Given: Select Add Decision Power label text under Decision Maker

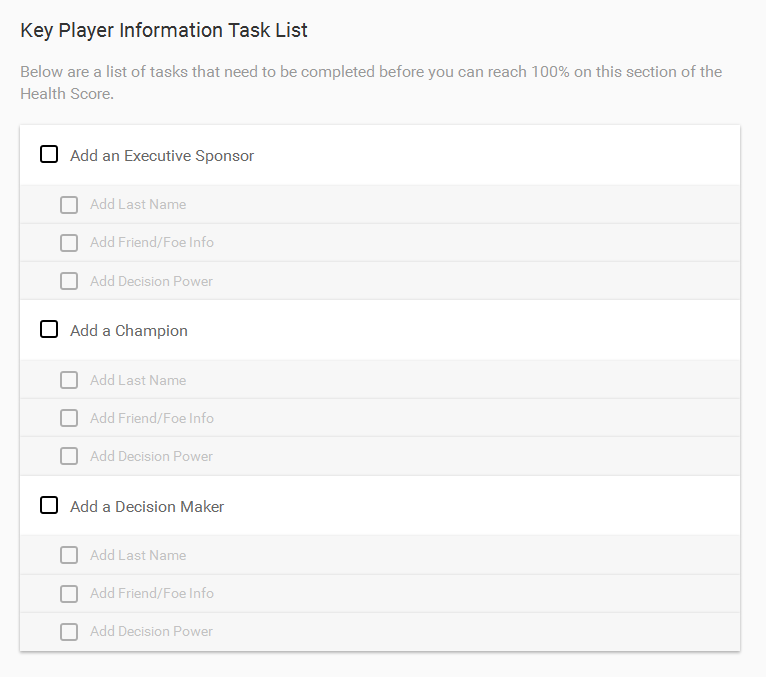Looking at the screenshot, I should pyautogui.click(x=151, y=631).
